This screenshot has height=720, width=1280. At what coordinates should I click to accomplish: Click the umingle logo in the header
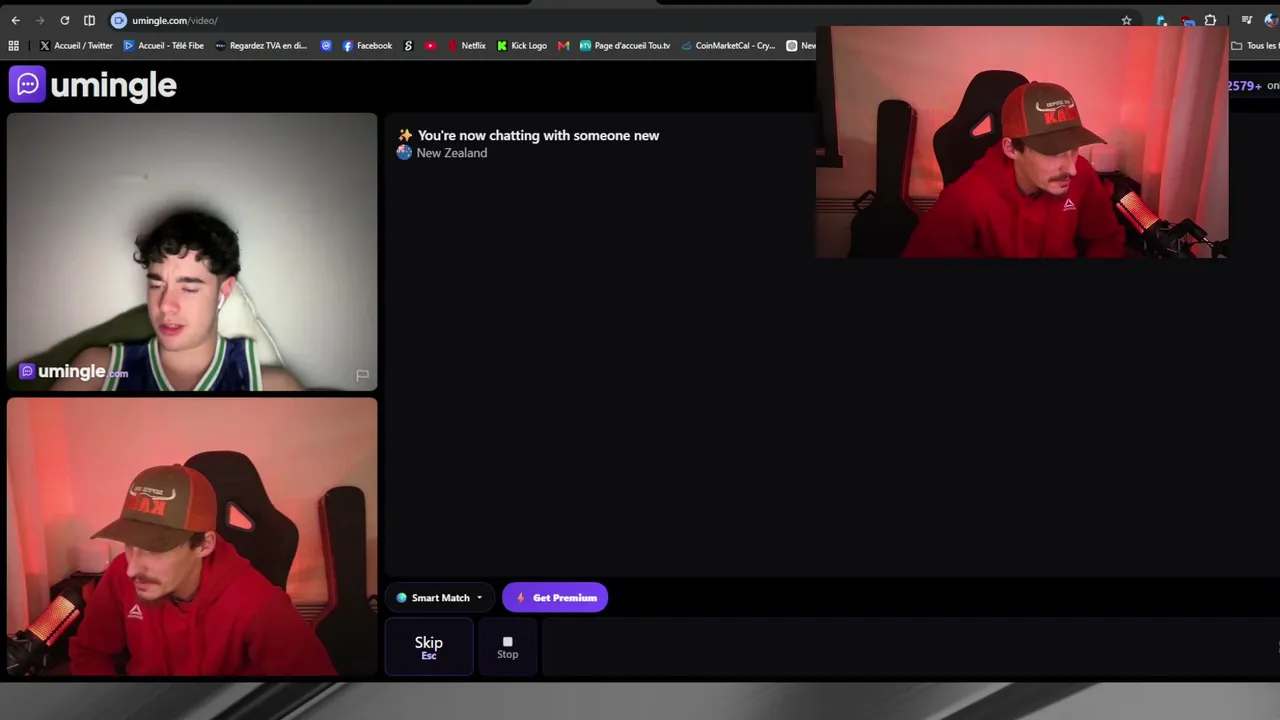tap(93, 85)
